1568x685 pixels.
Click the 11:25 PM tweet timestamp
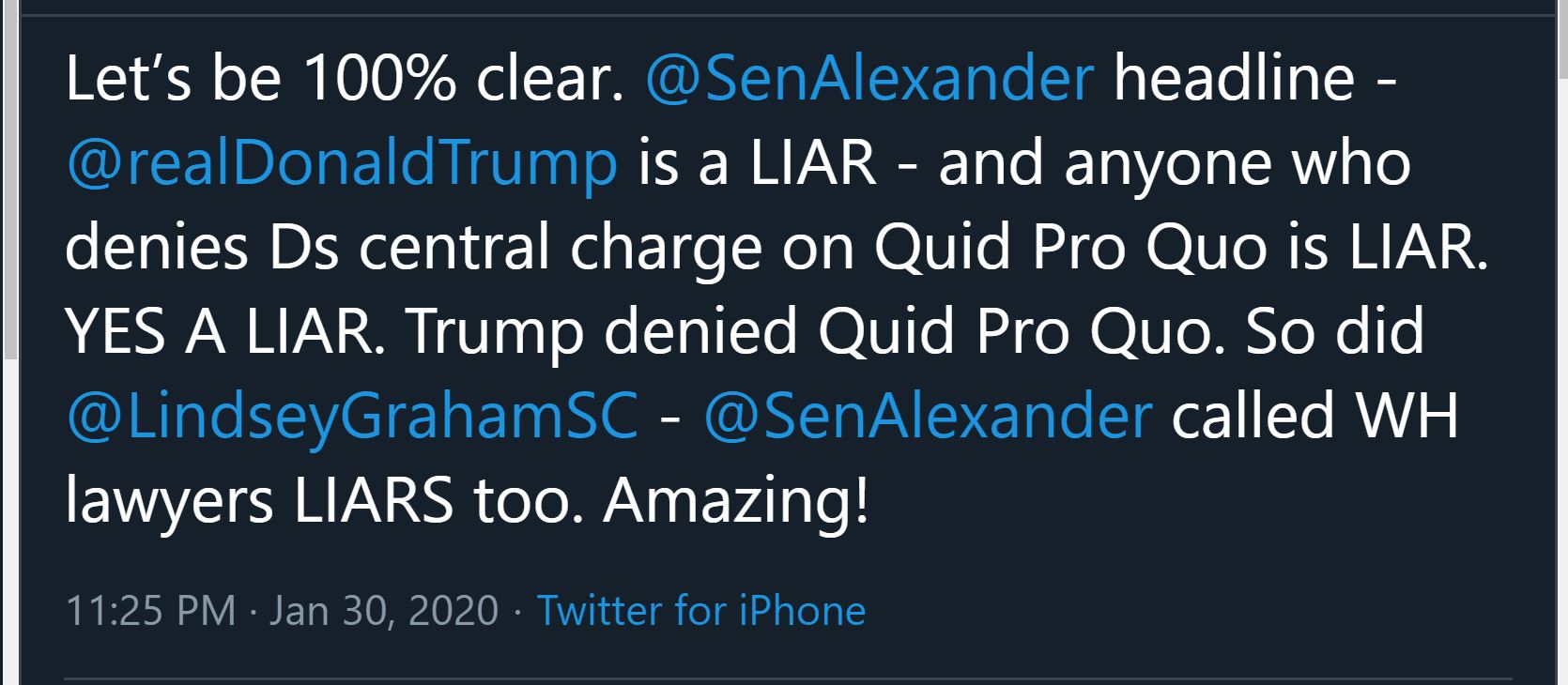point(150,611)
